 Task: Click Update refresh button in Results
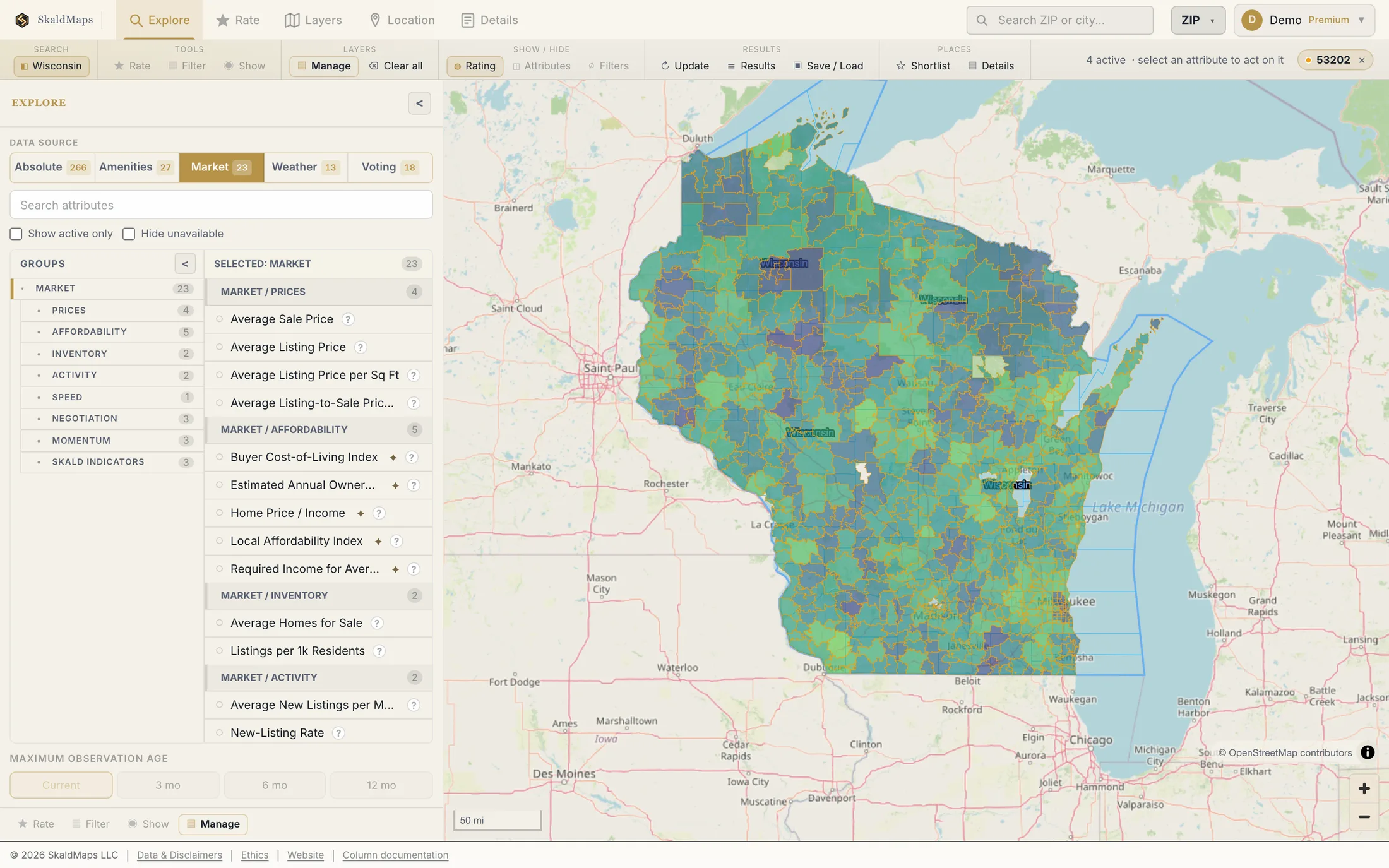[x=685, y=66]
